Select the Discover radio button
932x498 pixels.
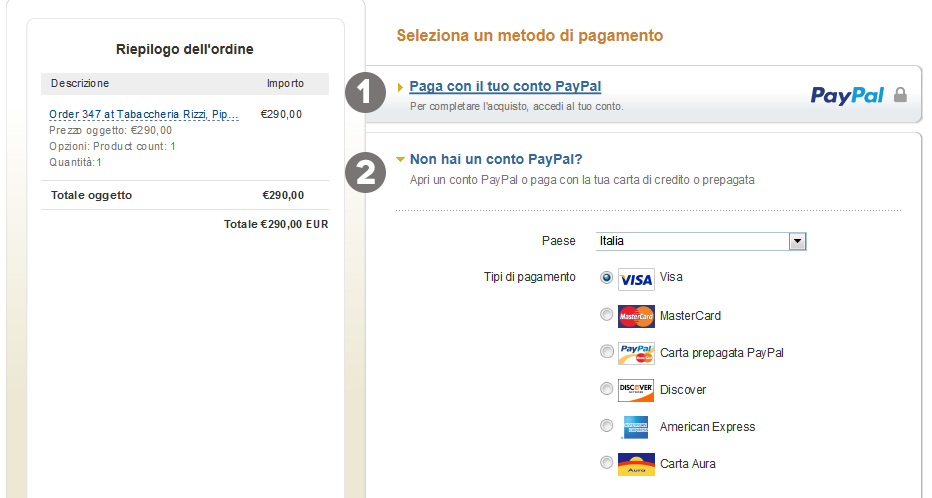click(606, 389)
